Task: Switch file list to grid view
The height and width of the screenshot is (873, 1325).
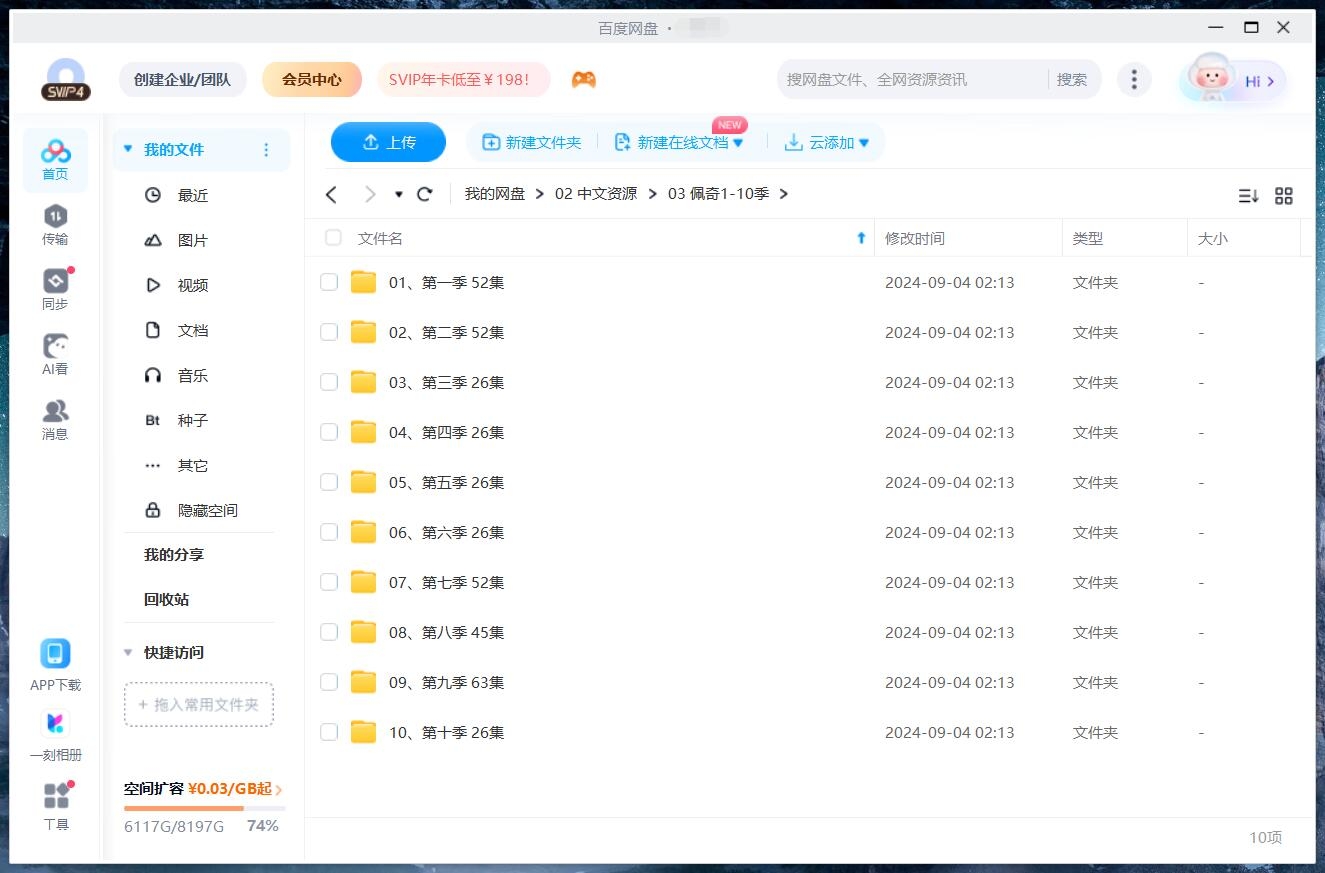Action: 1284,196
